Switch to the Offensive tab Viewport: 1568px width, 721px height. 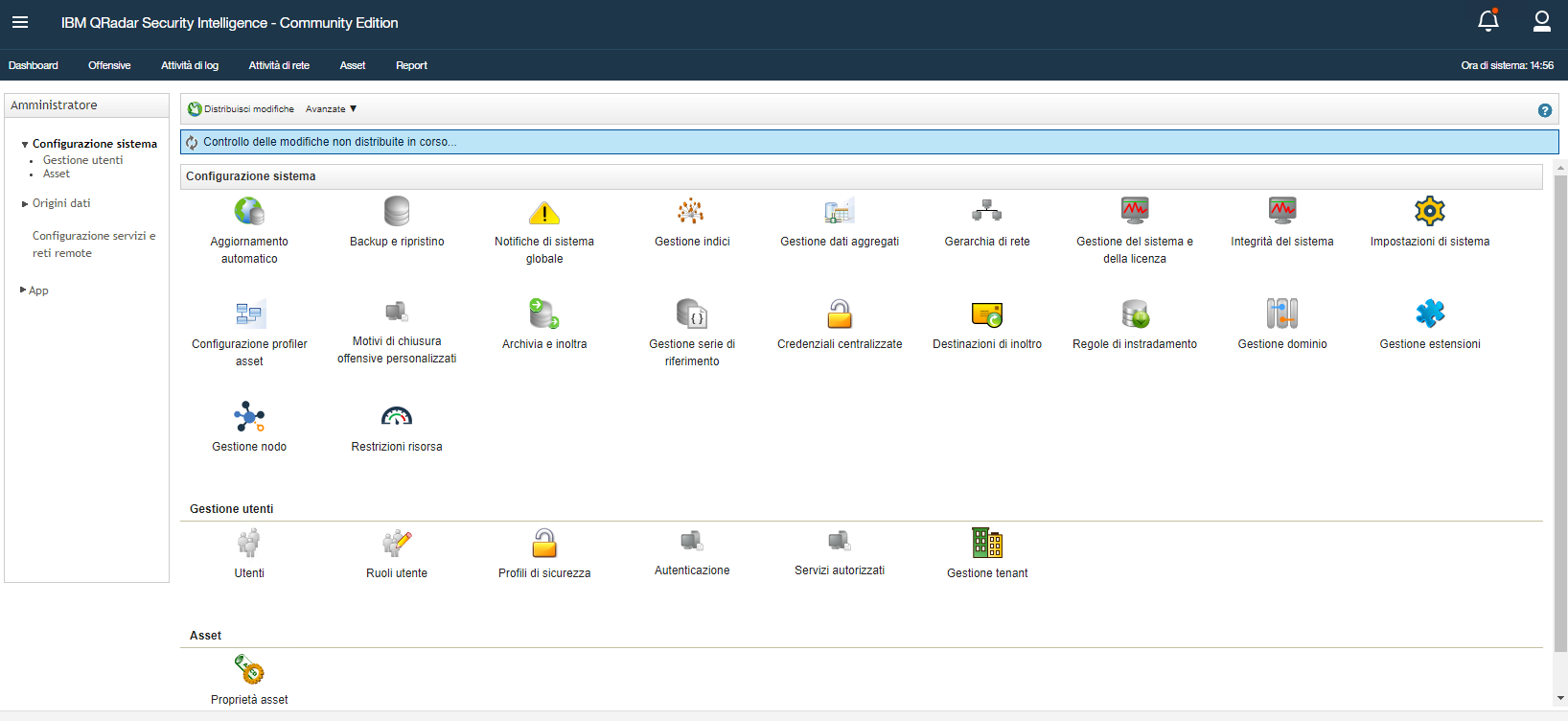pos(109,65)
